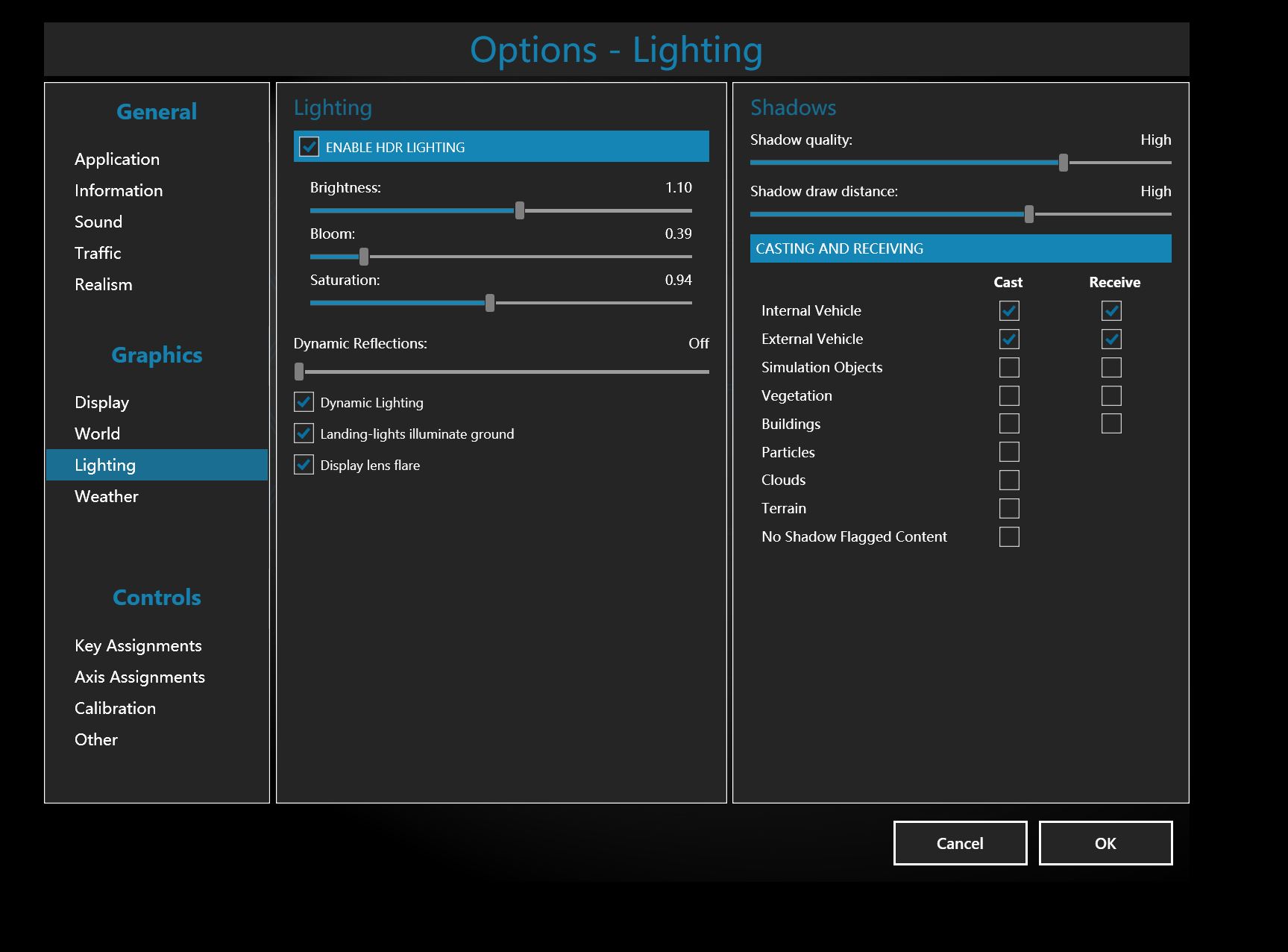Uncheck Dynamic Lighting option
Screen dimensions: 1288x952
pyautogui.click(x=304, y=402)
